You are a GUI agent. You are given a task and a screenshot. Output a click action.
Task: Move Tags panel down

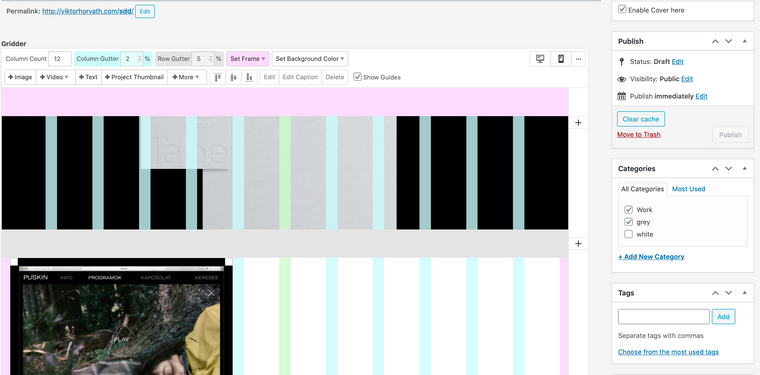(x=728, y=293)
